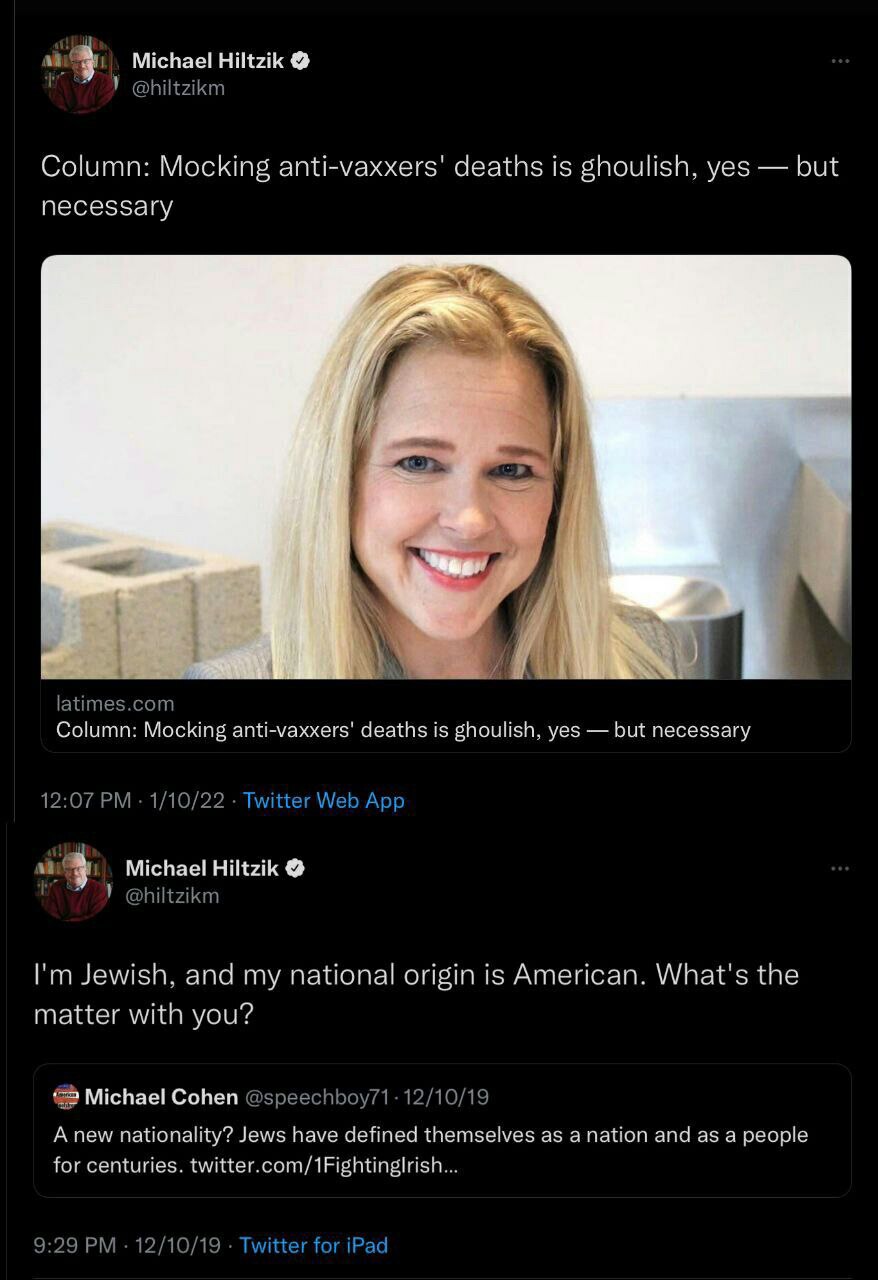
Task: Open the 'Twitter Web App' source link
Action: click(323, 800)
